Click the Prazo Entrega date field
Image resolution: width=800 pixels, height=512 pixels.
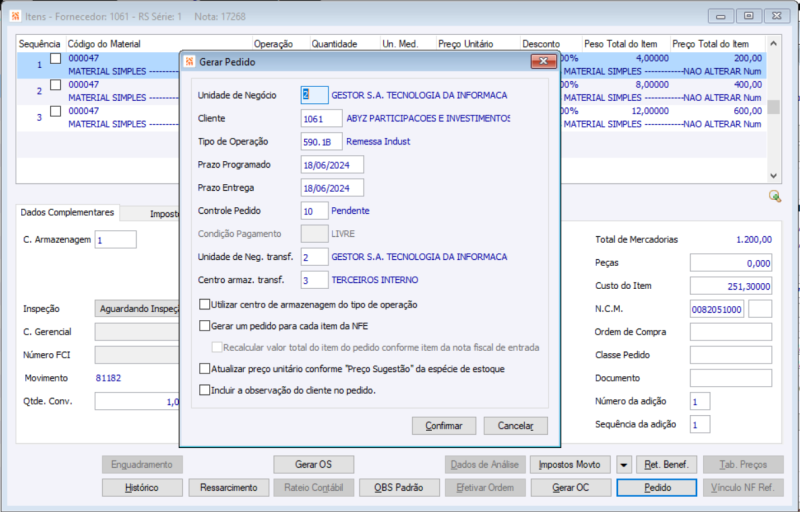click(x=332, y=188)
